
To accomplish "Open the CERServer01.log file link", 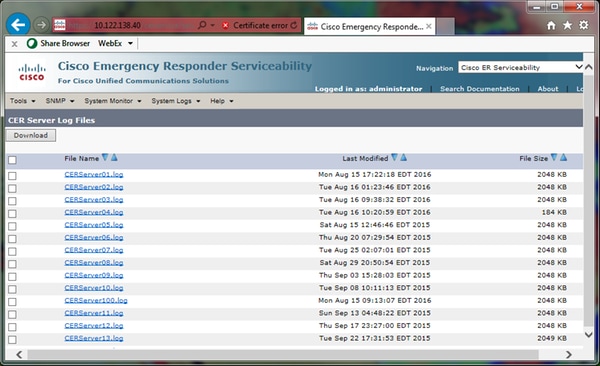I will pos(94,175).
